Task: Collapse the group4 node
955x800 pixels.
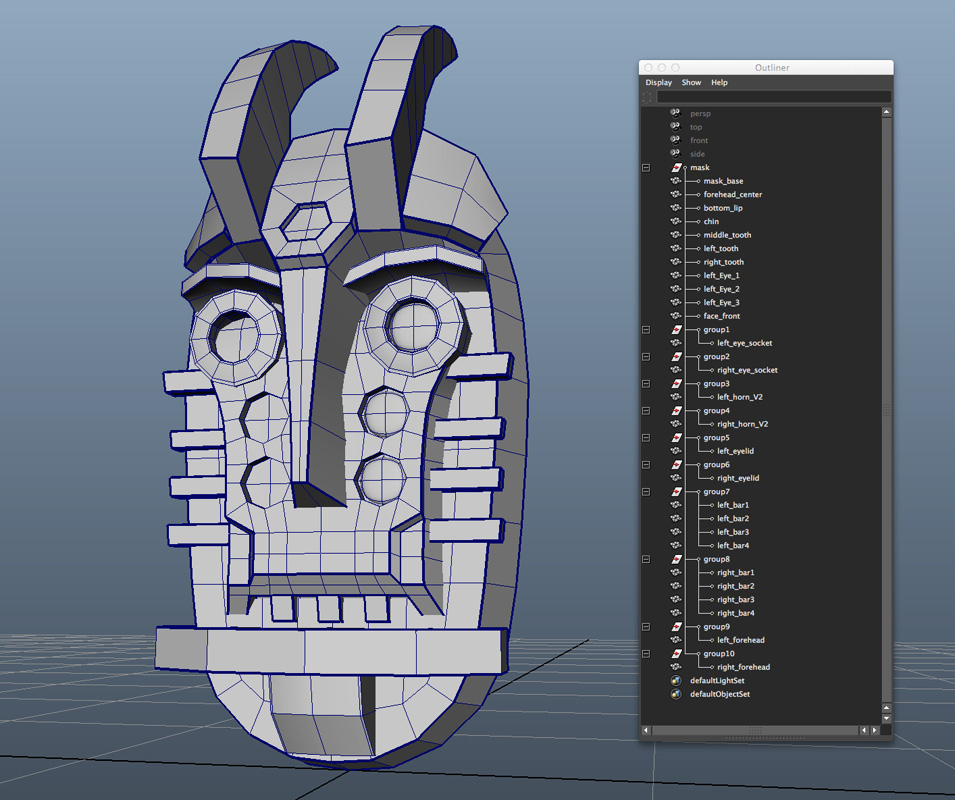Action: point(646,410)
